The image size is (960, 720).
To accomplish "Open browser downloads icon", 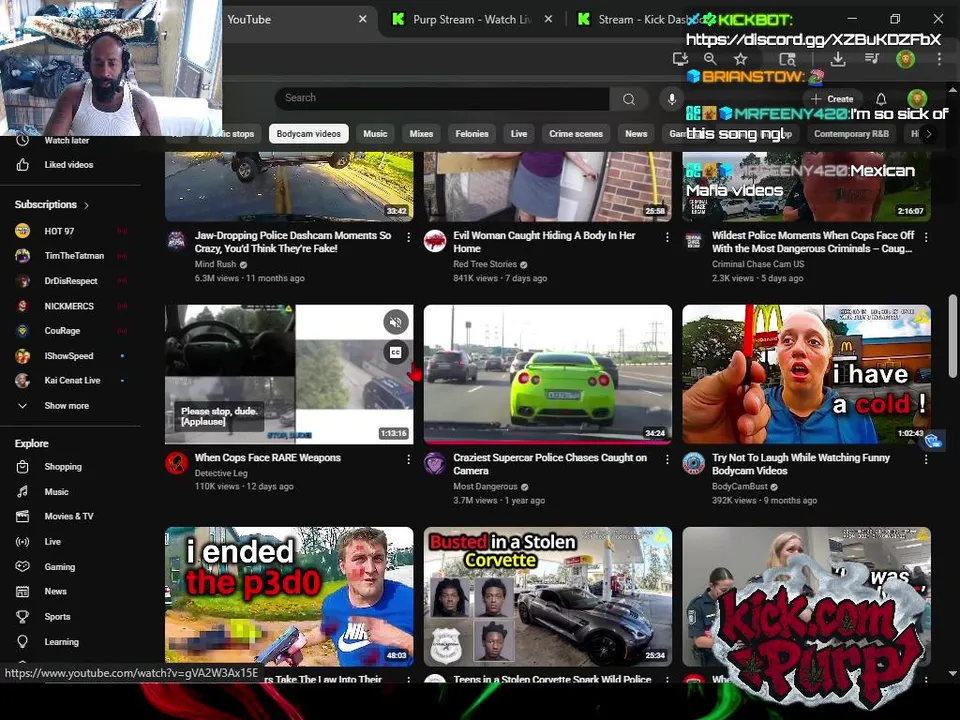I will click(838, 59).
